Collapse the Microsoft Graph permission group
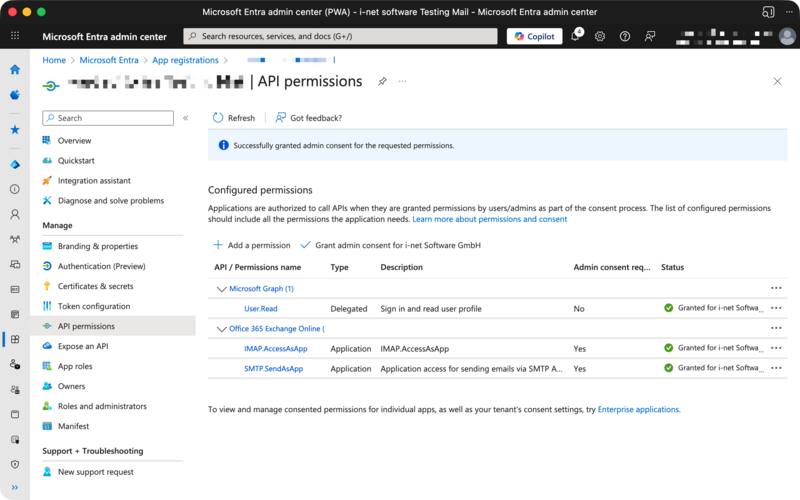The image size is (800, 500). click(x=222, y=289)
